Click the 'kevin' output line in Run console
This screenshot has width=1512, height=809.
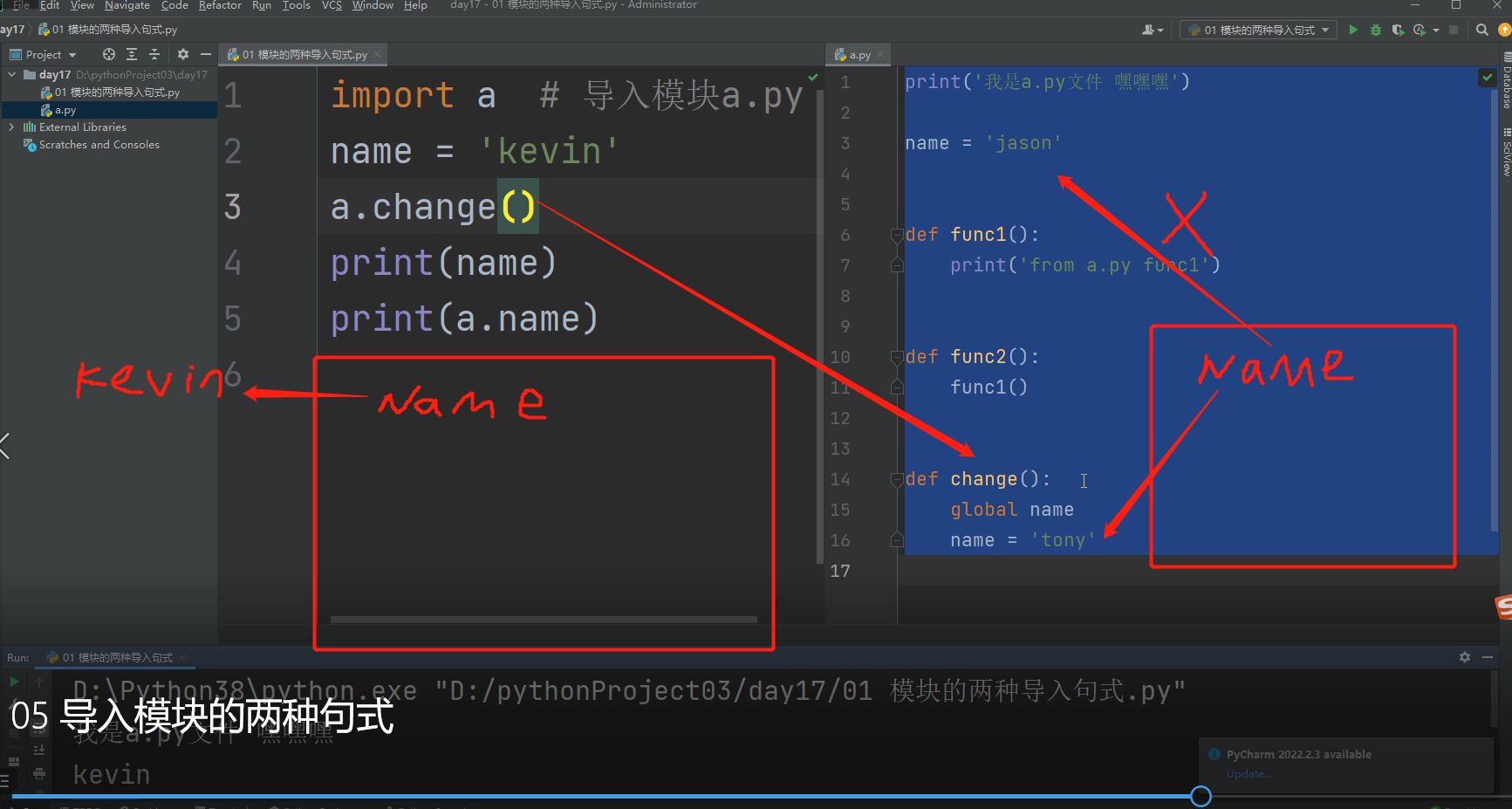112,774
